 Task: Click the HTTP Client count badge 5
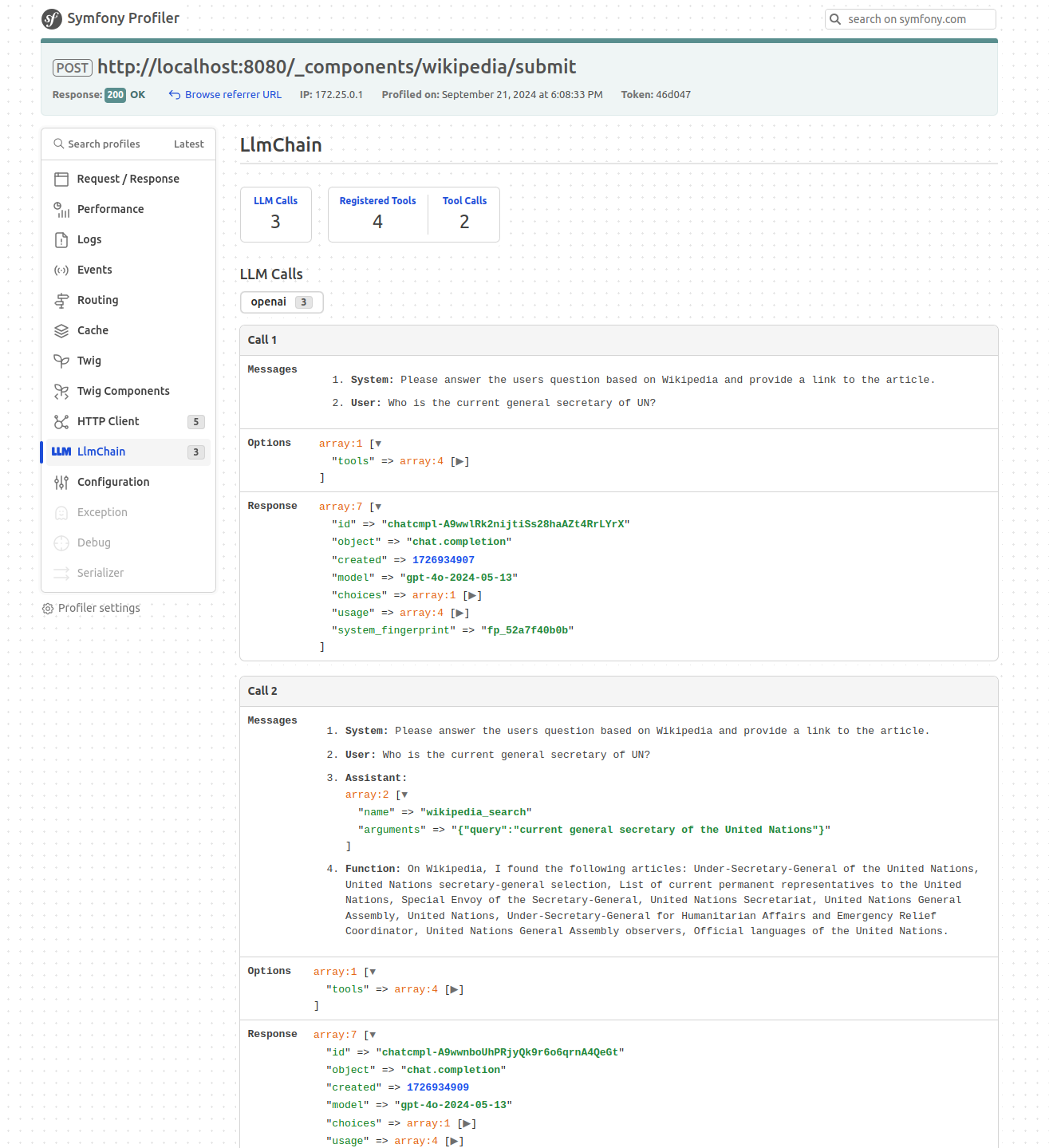(x=196, y=422)
